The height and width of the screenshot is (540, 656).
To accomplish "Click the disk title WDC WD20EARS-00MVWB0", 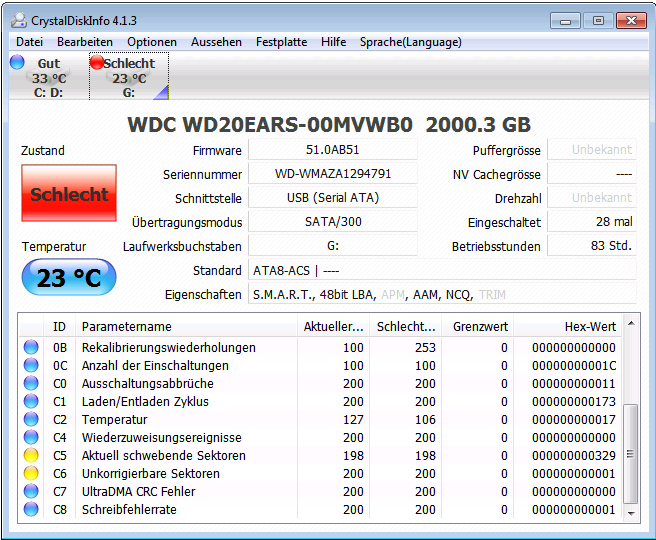I will tap(270, 125).
